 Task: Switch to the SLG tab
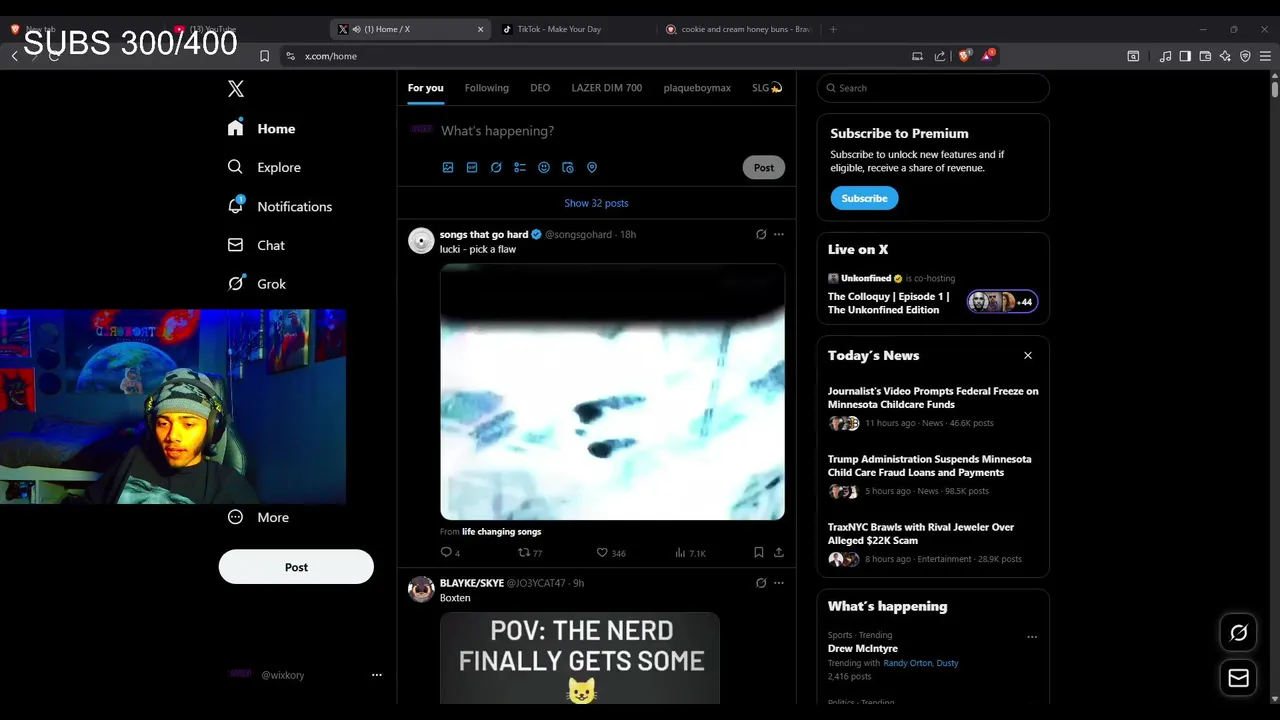[767, 88]
